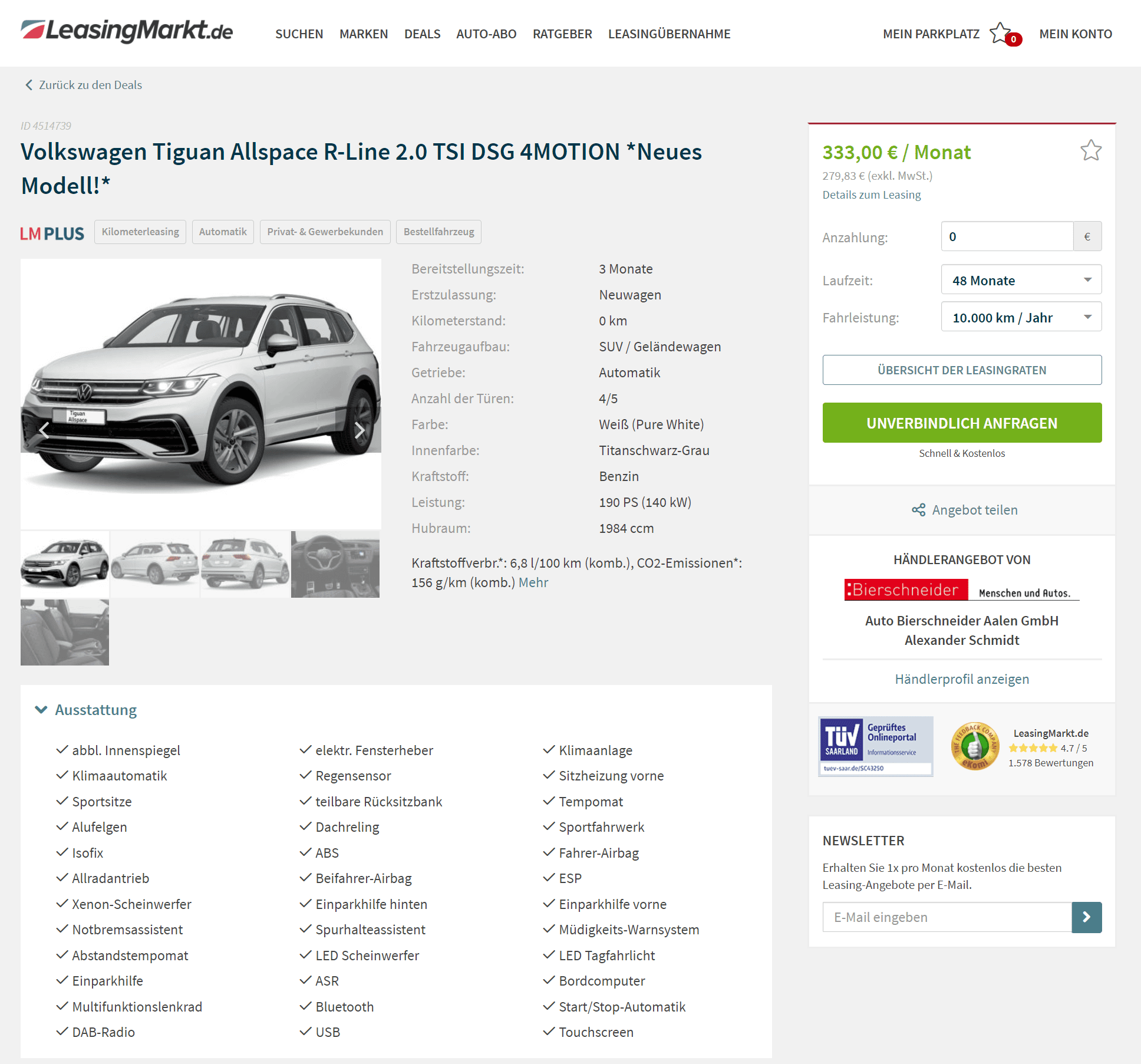Open the eKomi rating seal
The height and width of the screenshot is (1064, 1141).
click(x=975, y=746)
